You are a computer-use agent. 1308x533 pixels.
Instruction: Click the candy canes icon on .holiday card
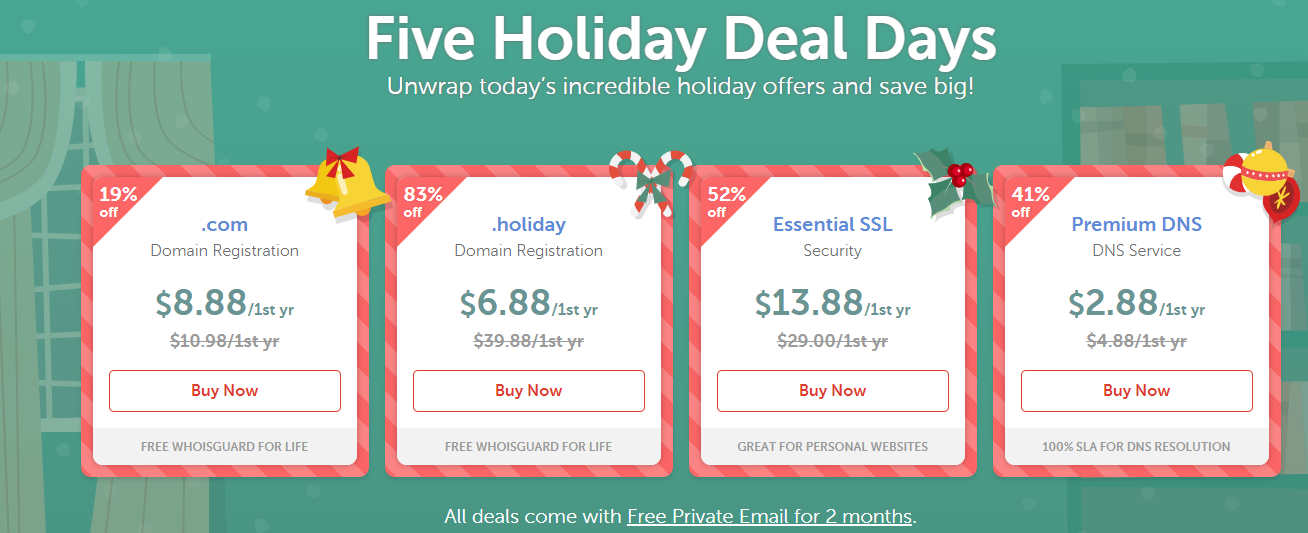click(652, 182)
